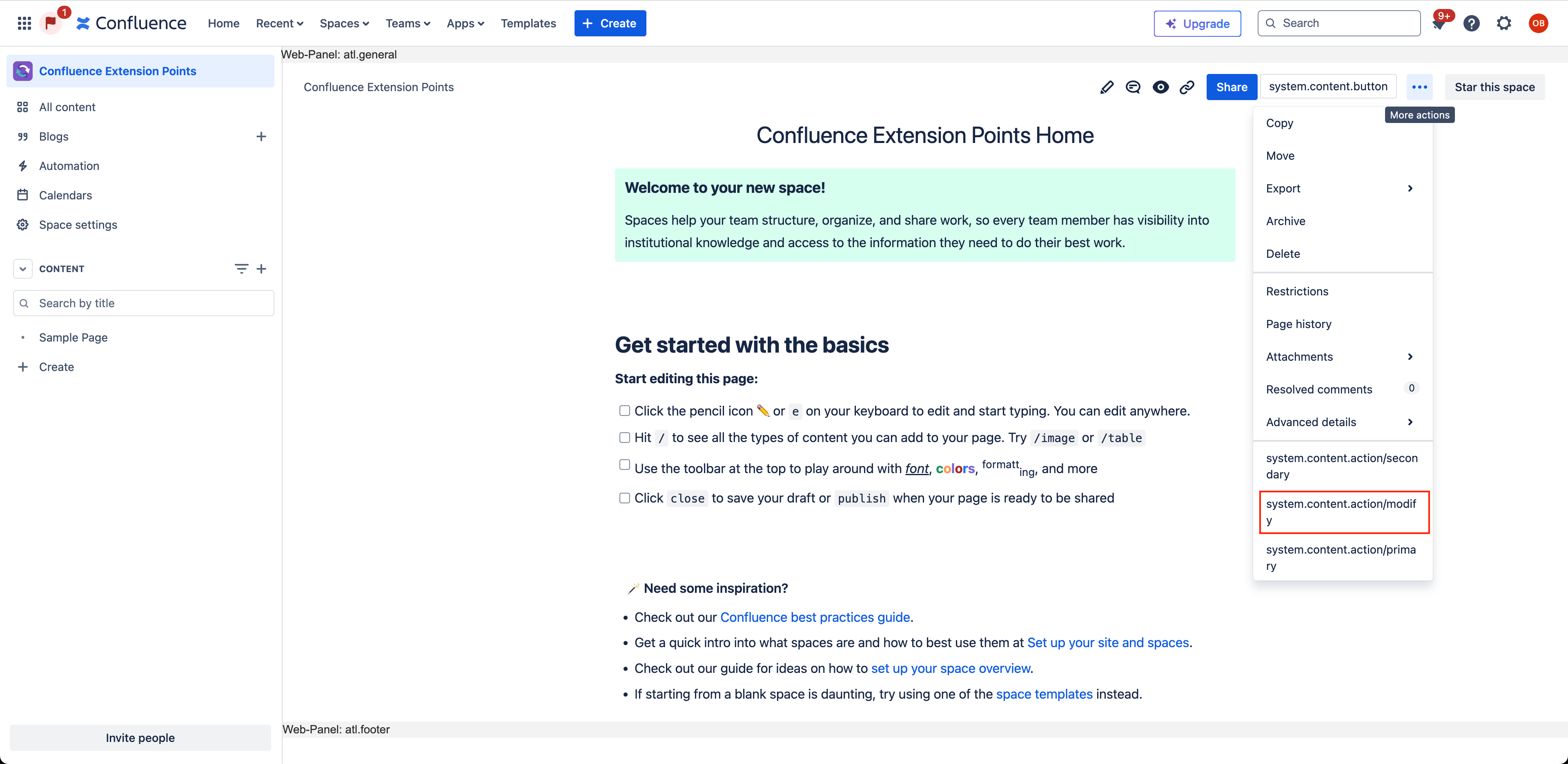Check the 'Use the toolbar' checkbox
Image resolution: width=1568 pixels, height=764 pixels.
[624, 465]
